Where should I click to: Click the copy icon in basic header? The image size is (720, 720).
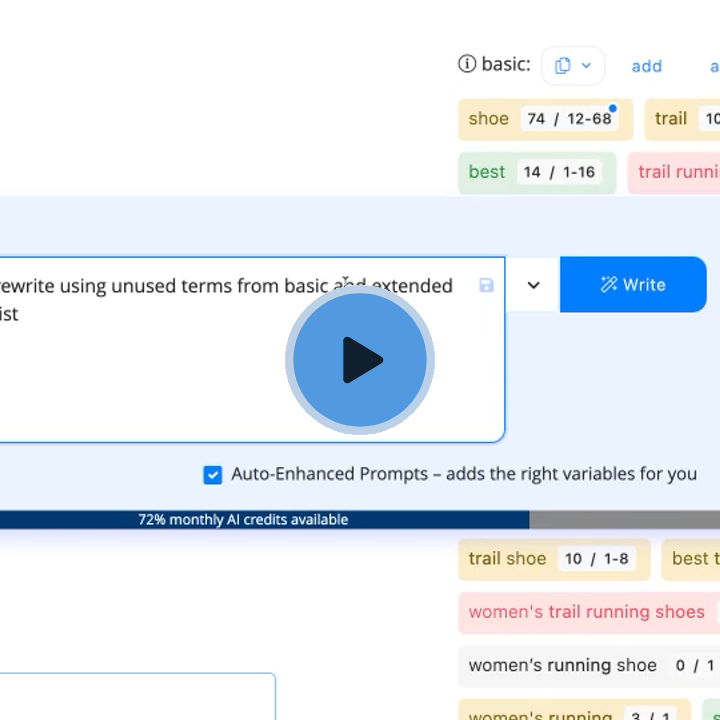(x=563, y=65)
